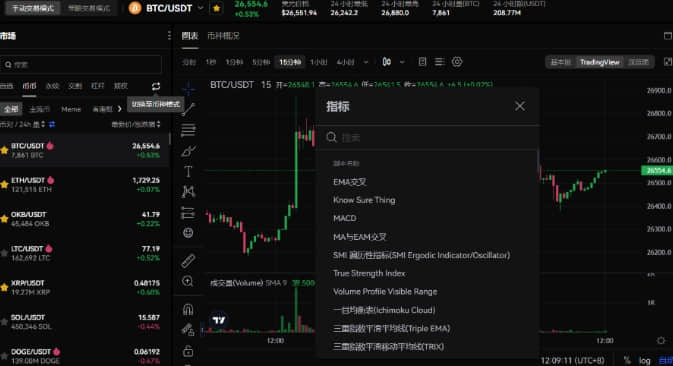The width and height of the screenshot is (673, 366).
Task: Select the ruler measure tool
Action: point(188,260)
